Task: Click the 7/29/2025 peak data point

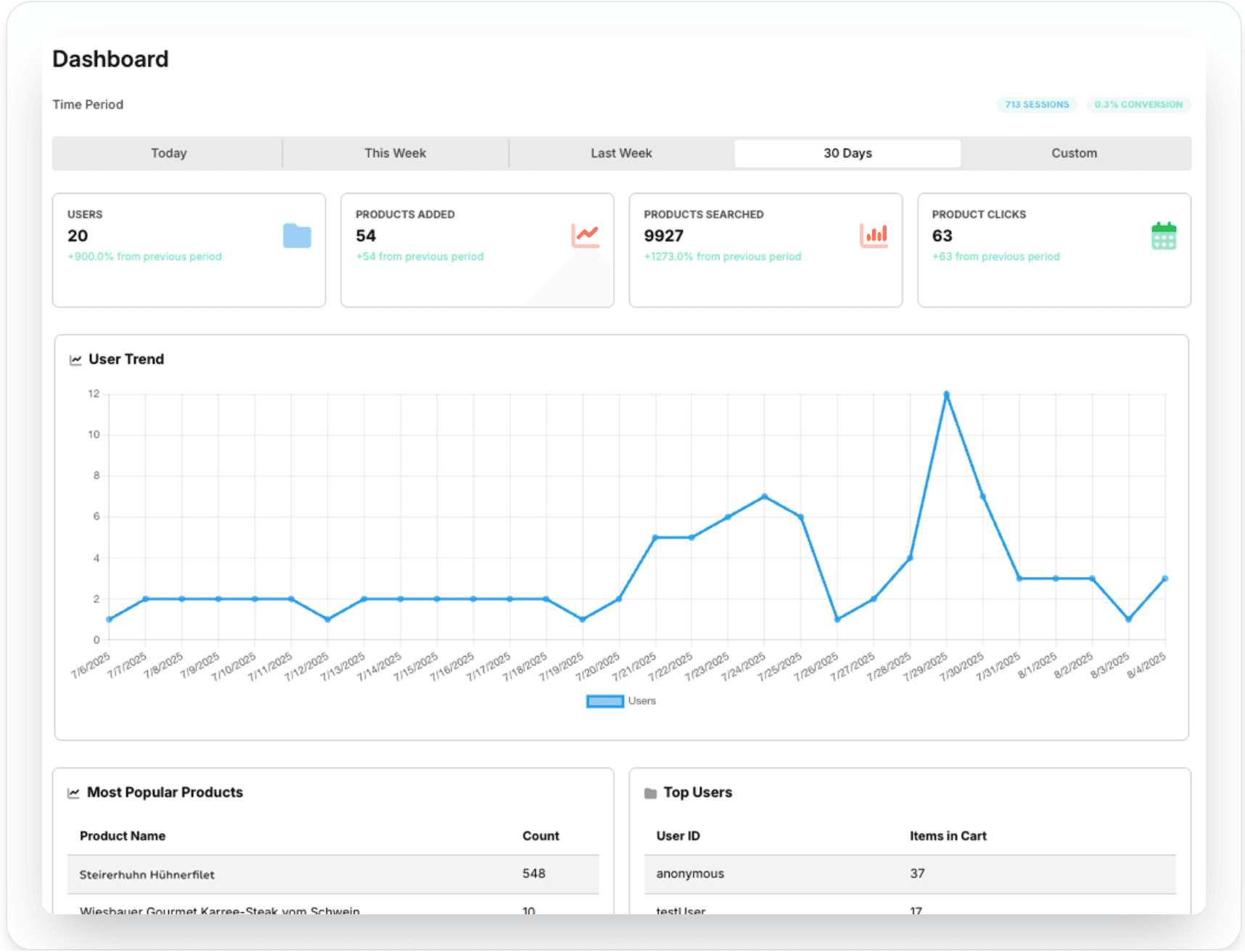Action: coord(946,394)
